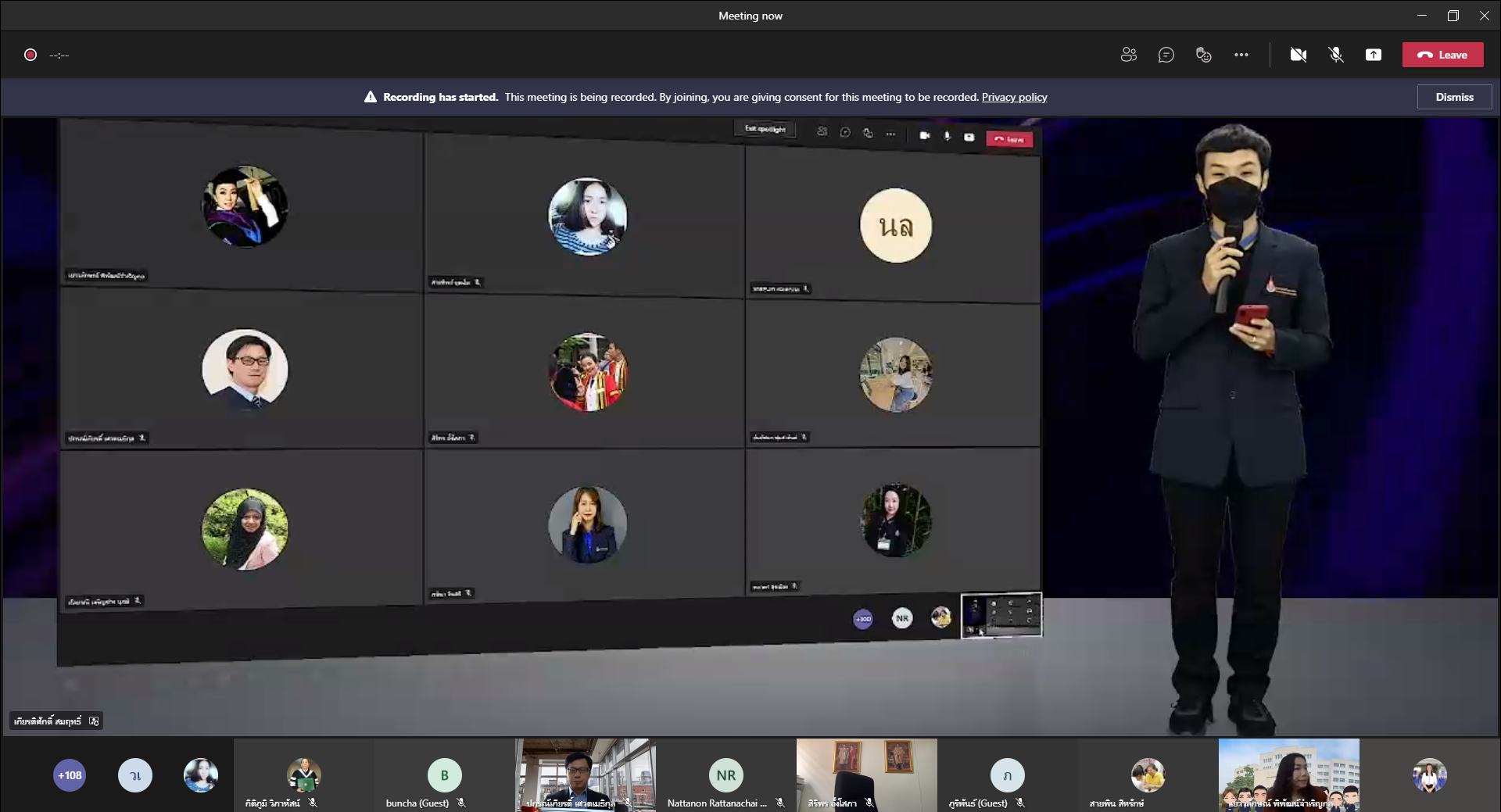
Task: Click the hijab woman avatar in shared grid
Action: point(245,530)
